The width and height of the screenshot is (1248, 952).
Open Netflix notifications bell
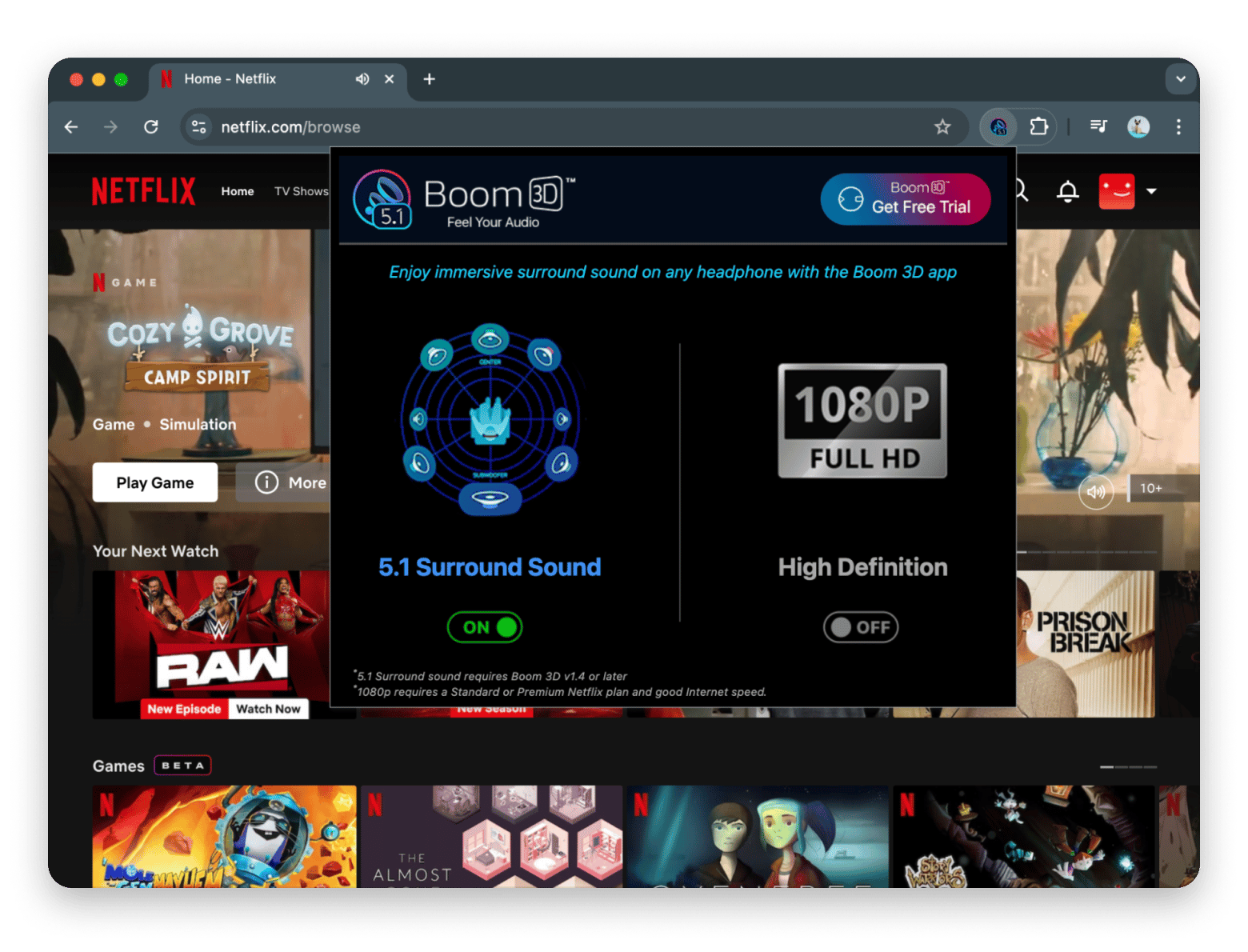pyautogui.click(x=1067, y=192)
